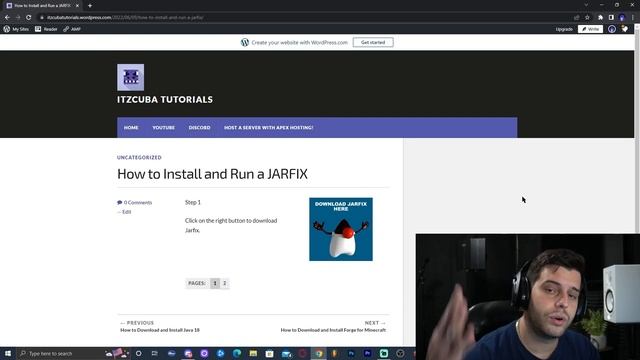This screenshot has width=640, height=360.
Task: Click the Edit post link
Action: (127, 212)
